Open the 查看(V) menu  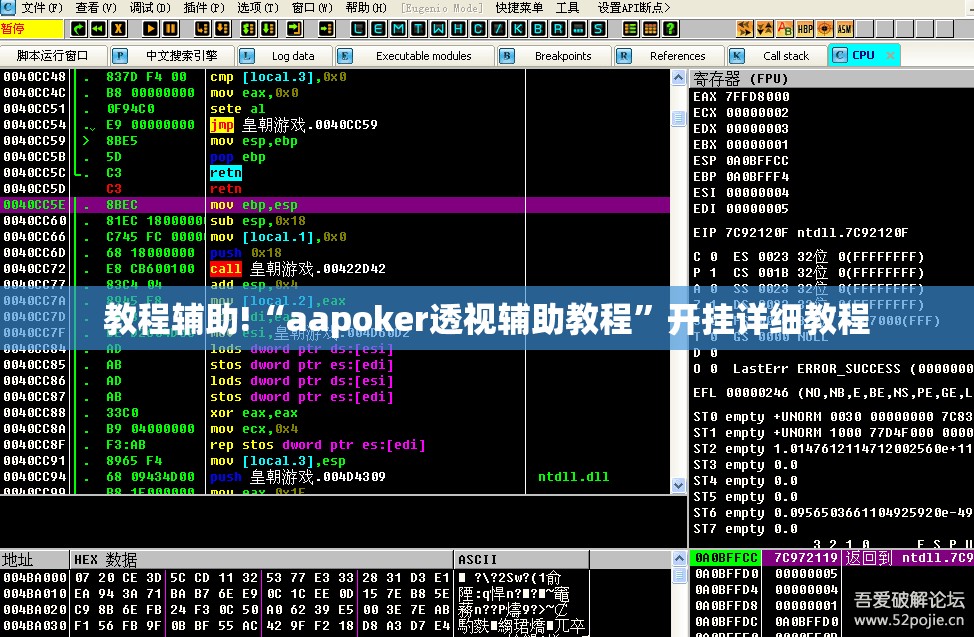(96, 8)
